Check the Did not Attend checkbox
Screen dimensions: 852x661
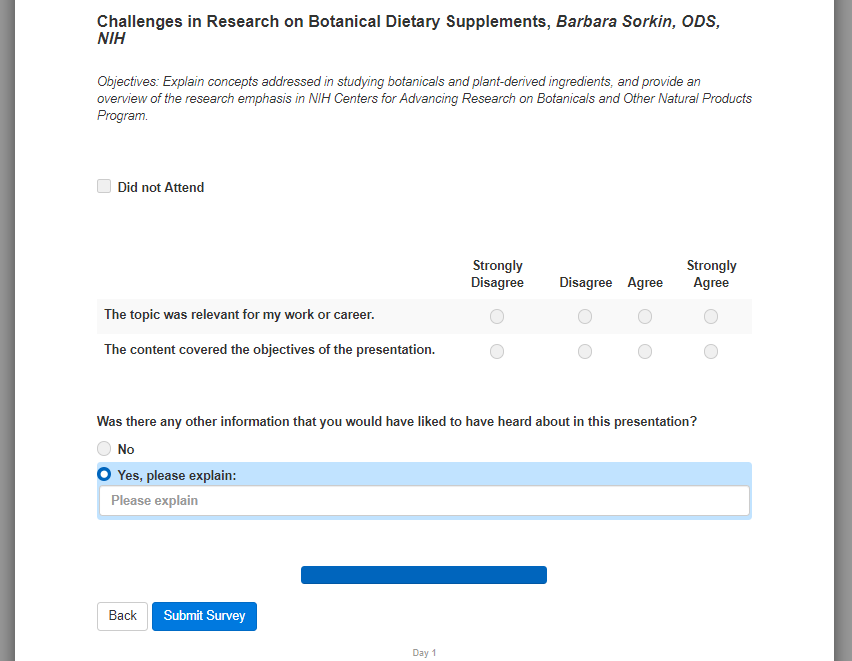click(x=104, y=186)
